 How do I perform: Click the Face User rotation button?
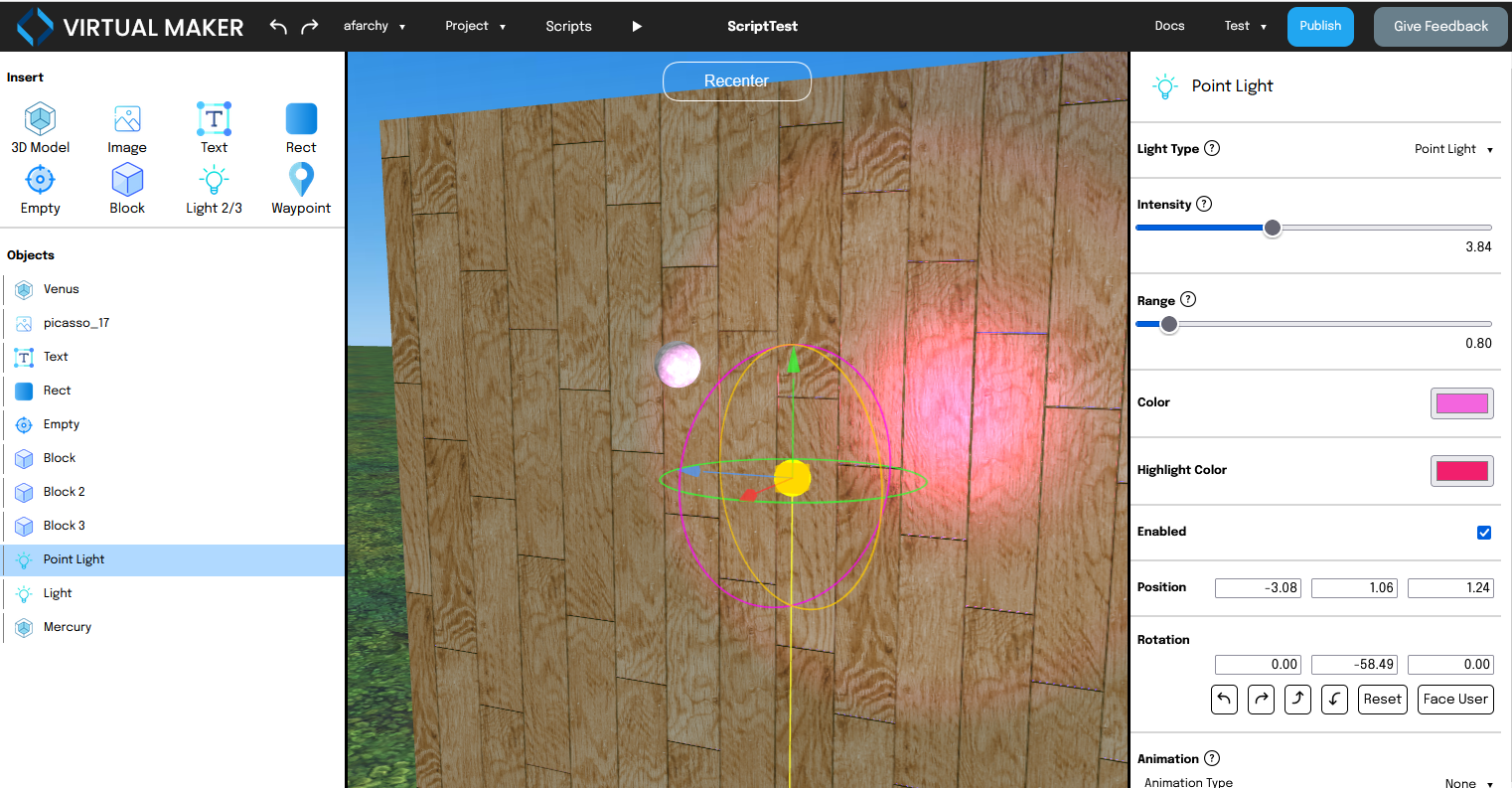1454,699
